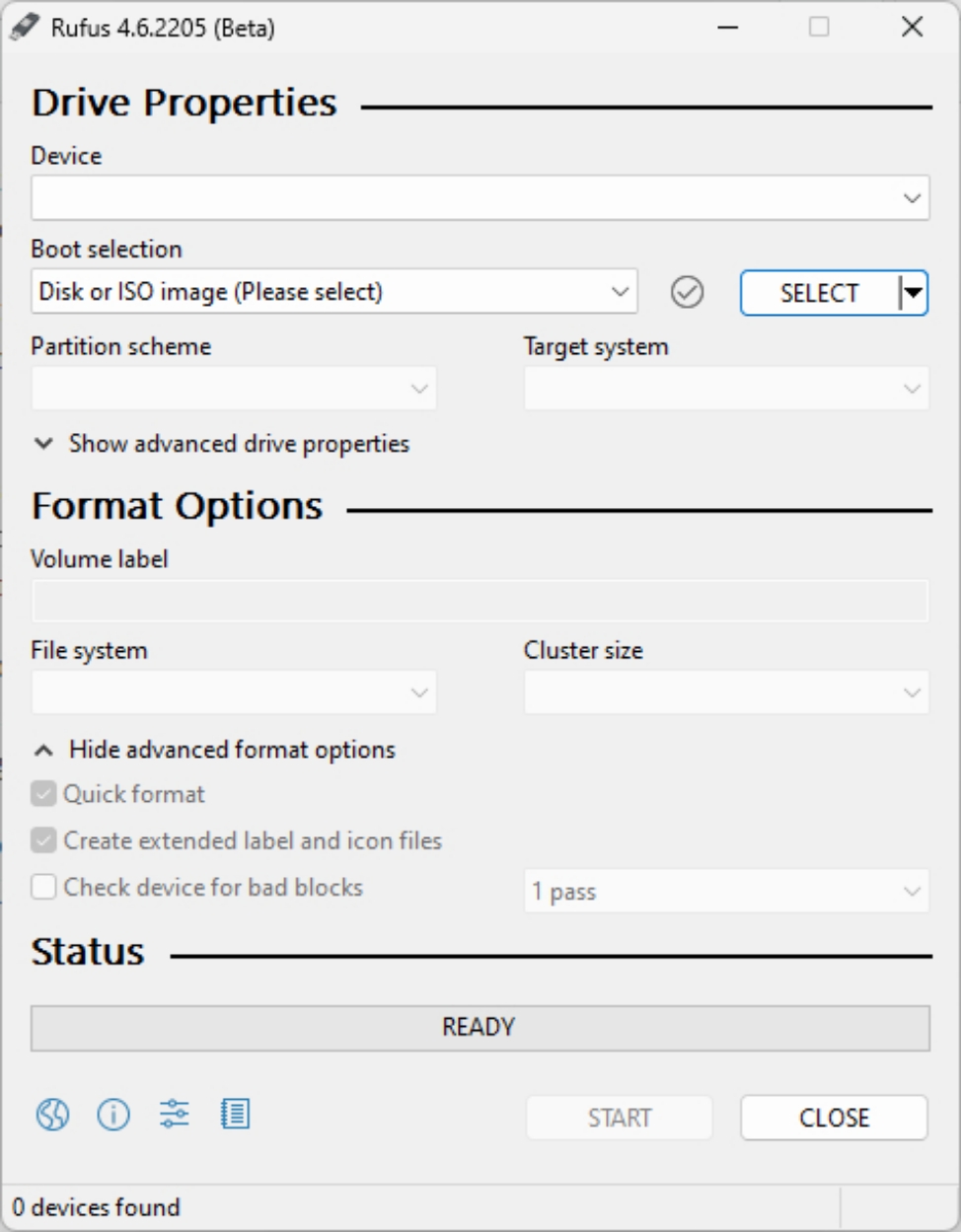This screenshot has height=1232, width=961.
Task: Show the log icon
Action: click(235, 1115)
